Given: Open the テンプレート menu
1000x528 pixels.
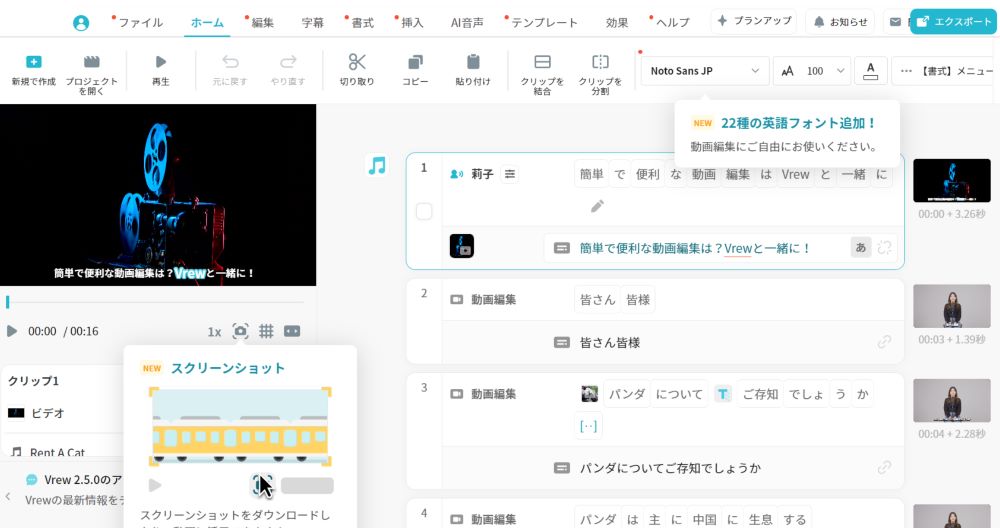Looking at the screenshot, I should coord(544,22).
